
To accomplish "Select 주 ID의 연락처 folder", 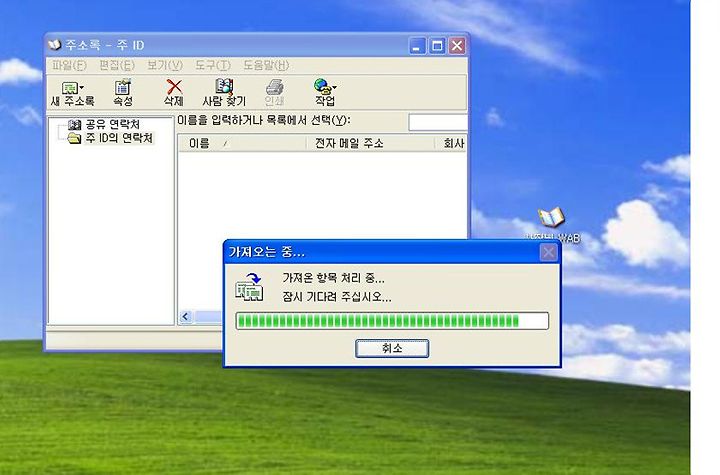I will pyautogui.click(x=119, y=138).
